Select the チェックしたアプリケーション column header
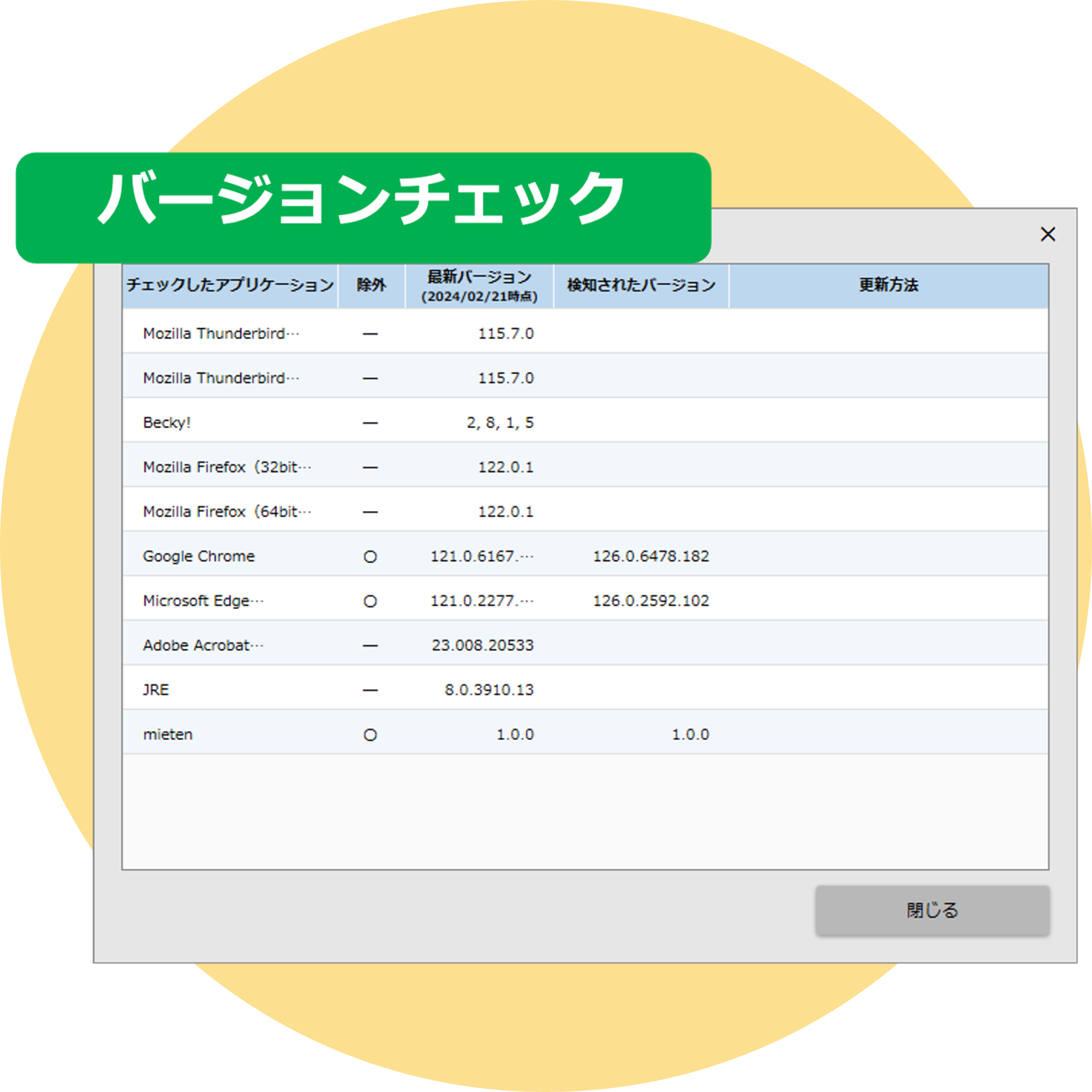This screenshot has height=1092, width=1092. [x=230, y=285]
